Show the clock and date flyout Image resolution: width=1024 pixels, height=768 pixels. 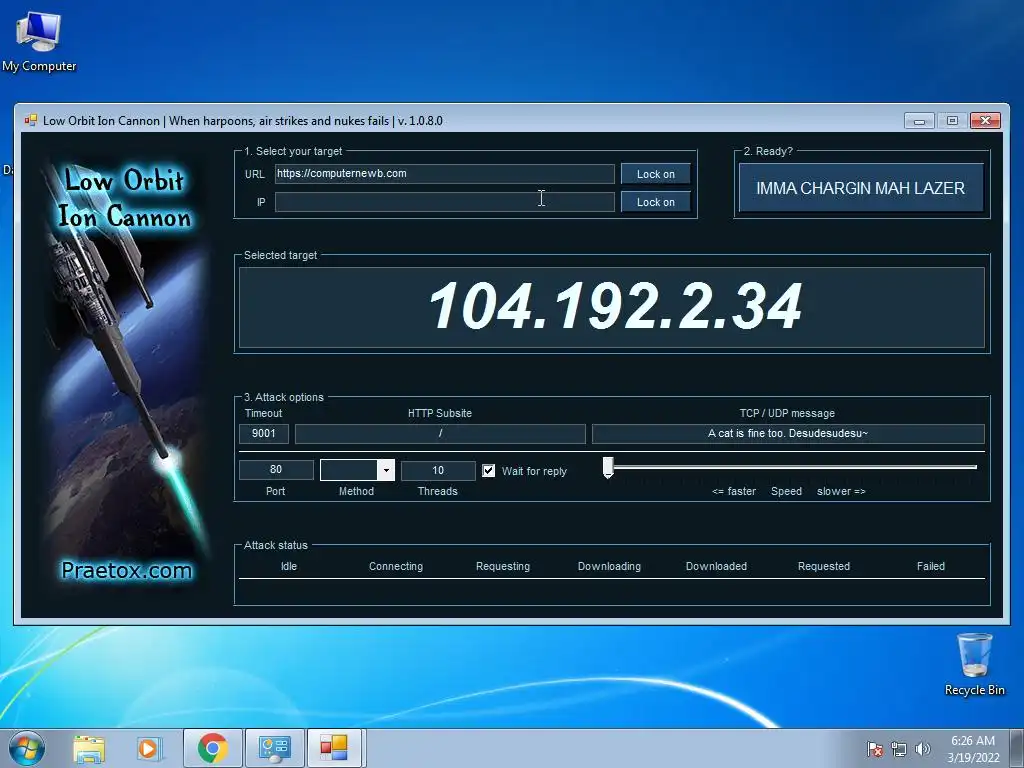tap(973, 749)
